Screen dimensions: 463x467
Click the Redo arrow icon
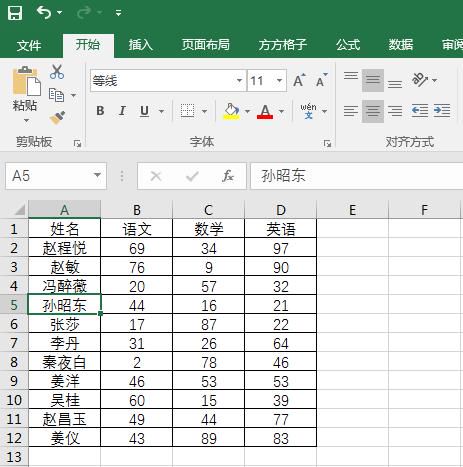(x=84, y=13)
